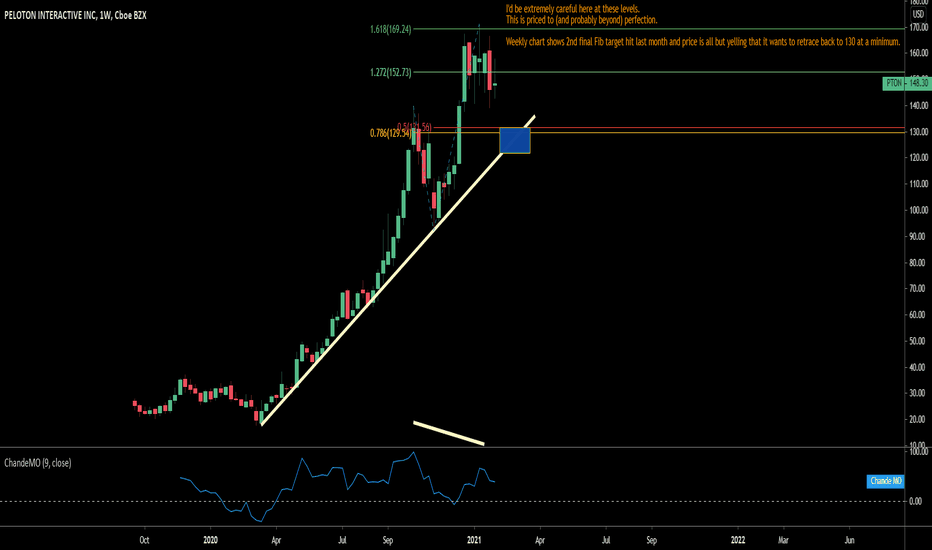This screenshot has width=932, height=550.
Task: Click the PELOTON INTERACTIVE INC chart title
Action: [75, 15]
